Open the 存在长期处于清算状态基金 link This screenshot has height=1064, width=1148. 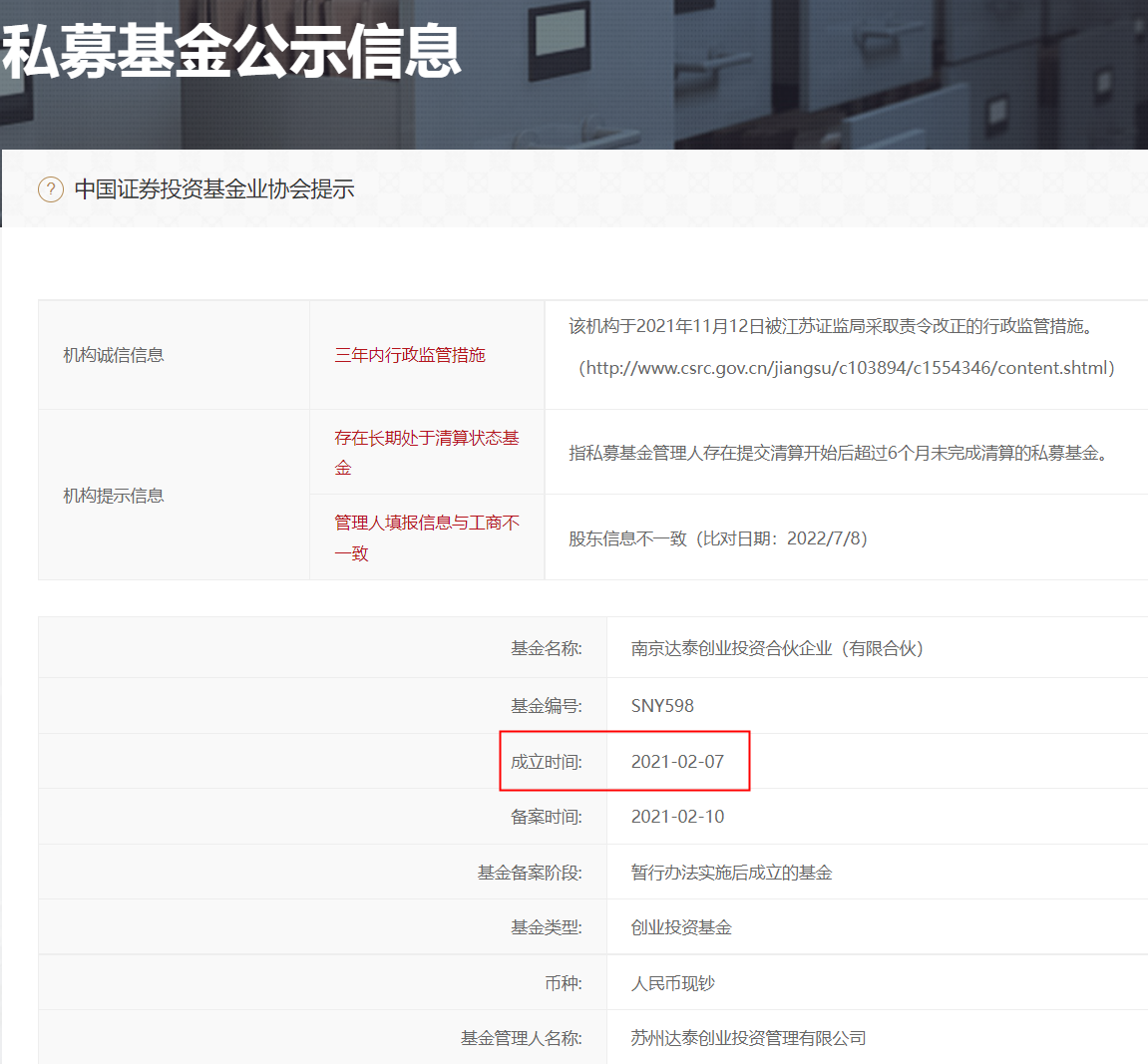click(x=426, y=451)
